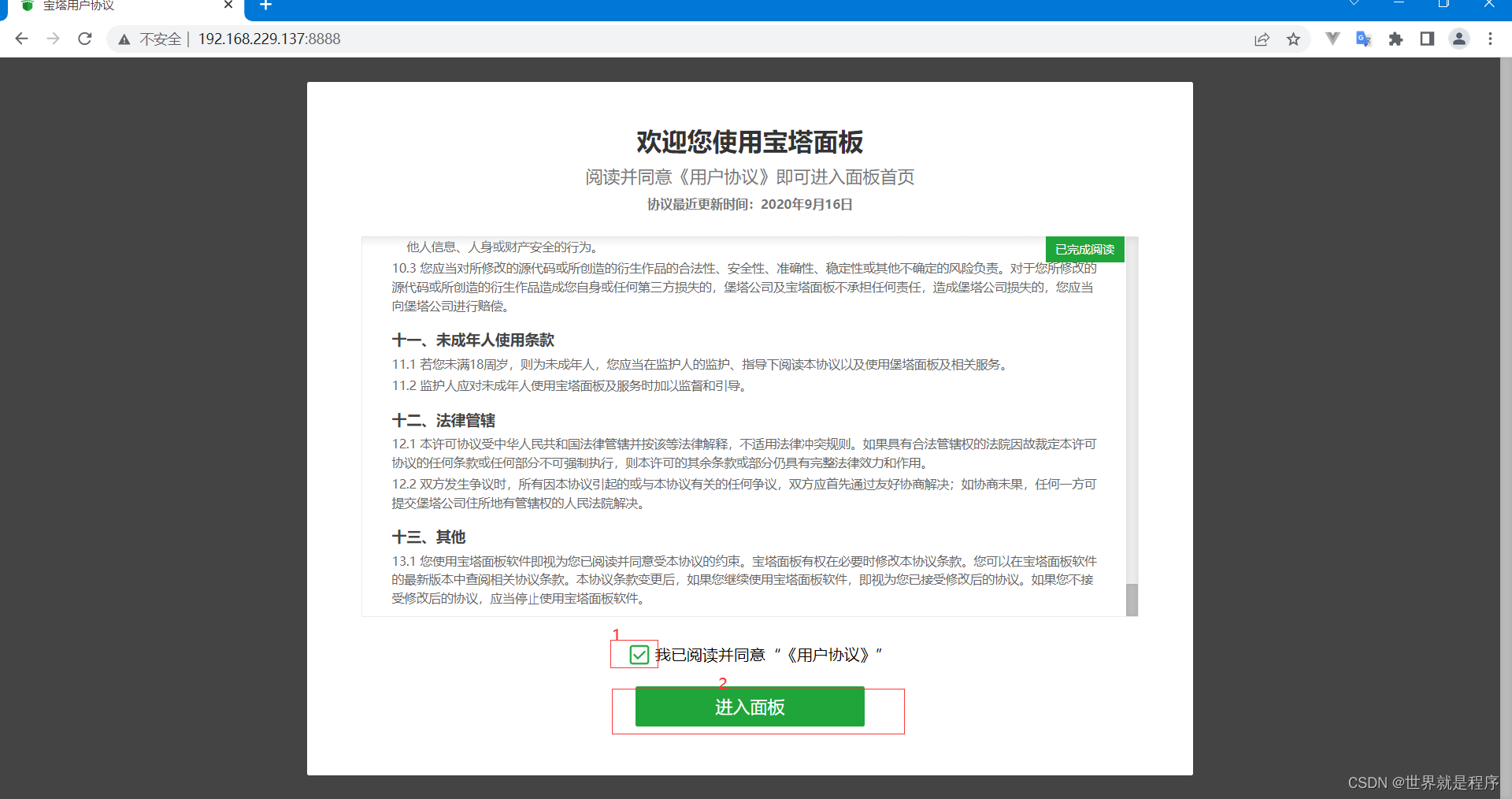Click subtitle 阅读并同意《用户协议》即可进入面板首页
Image resolution: width=1512 pixels, height=799 pixels.
point(750,177)
